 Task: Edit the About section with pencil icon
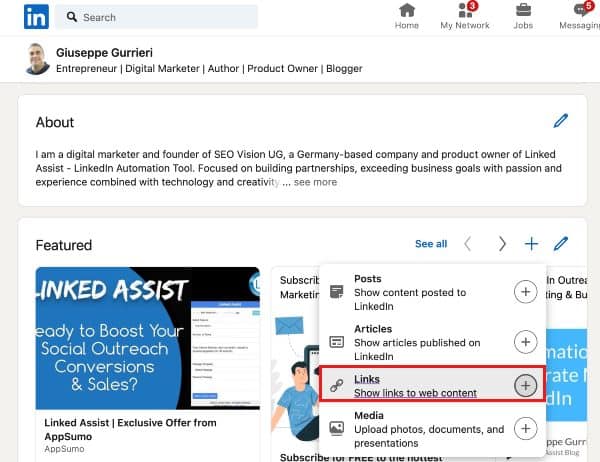click(561, 121)
